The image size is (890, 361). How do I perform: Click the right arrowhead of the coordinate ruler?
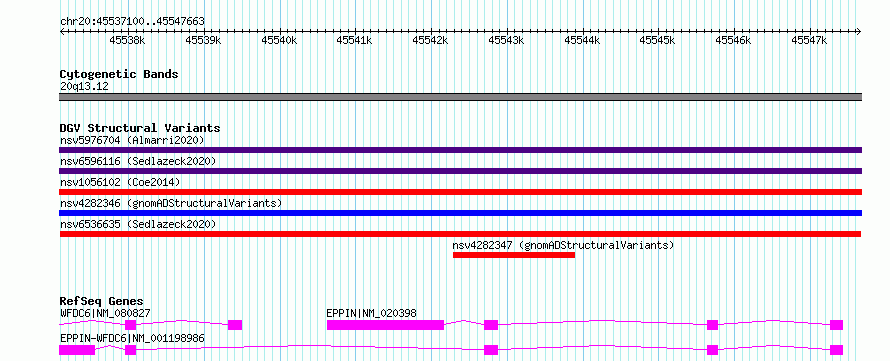click(859, 31)
